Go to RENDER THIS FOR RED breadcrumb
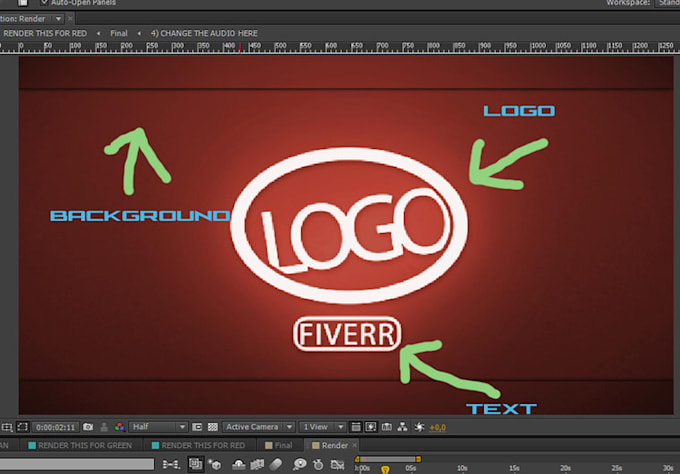The height and width of the screenshot is (474, 680). [x=45, y=33]
